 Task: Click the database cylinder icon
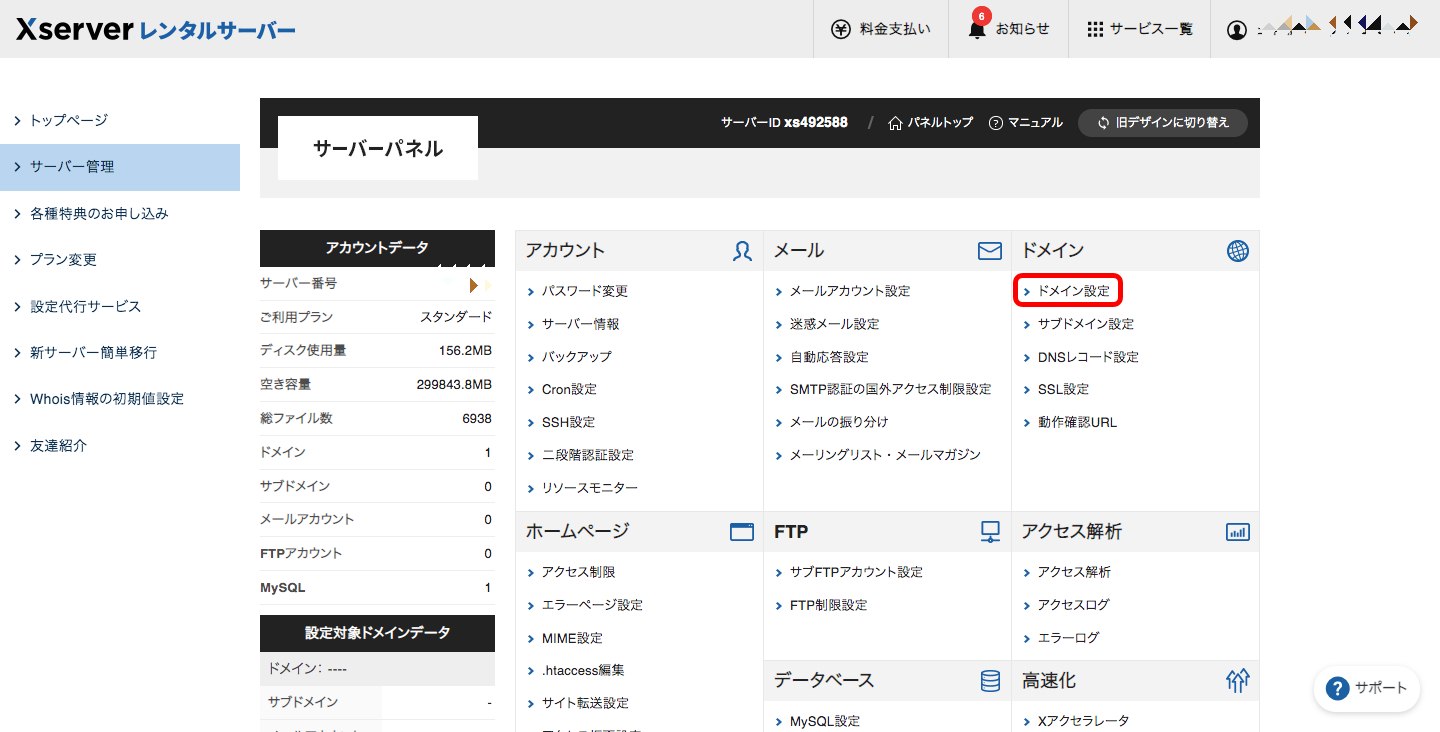coord(989,681)
